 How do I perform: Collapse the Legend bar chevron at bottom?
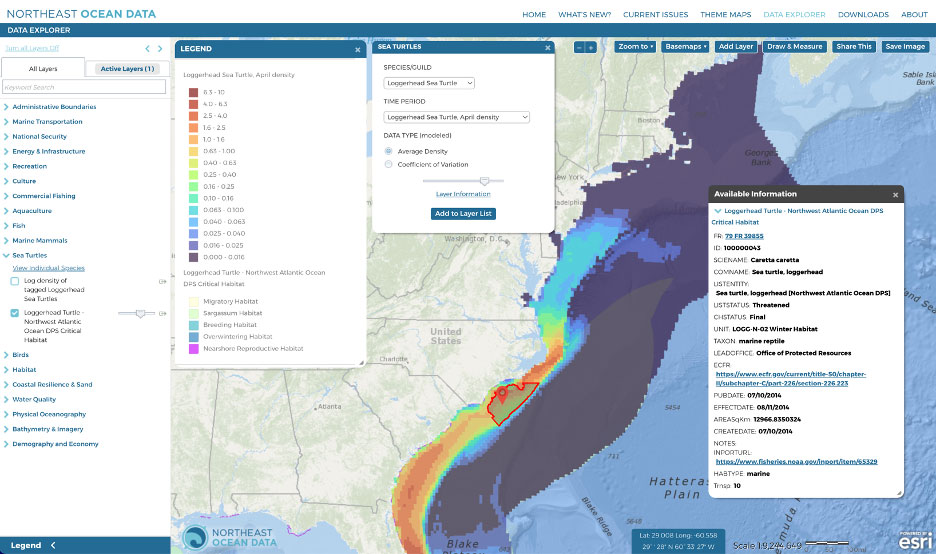[53, 545]
